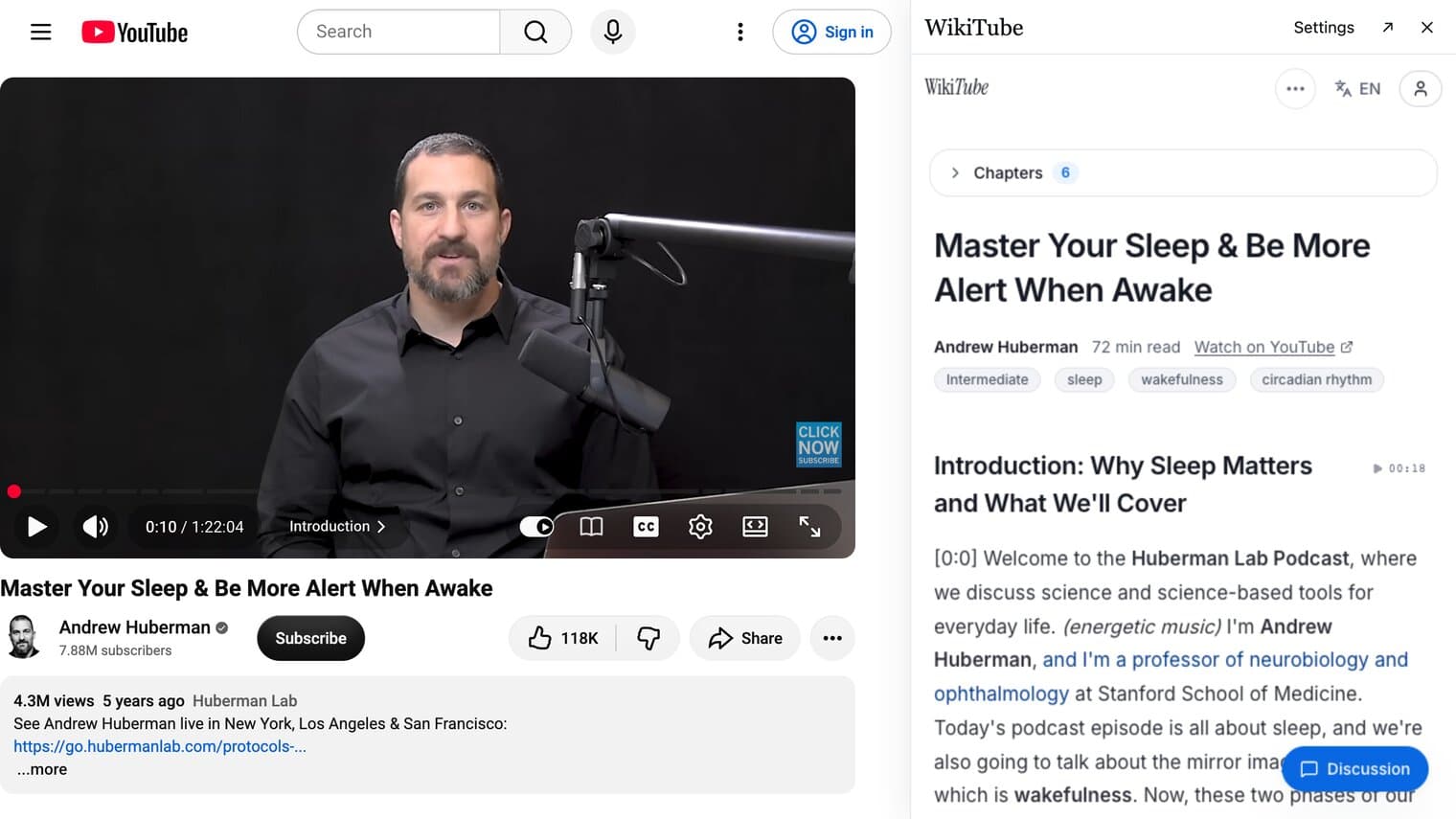This screenshot has width=1456, height=819.
Task: Open the hubermanlab protocols link
Action: (160, 746)
